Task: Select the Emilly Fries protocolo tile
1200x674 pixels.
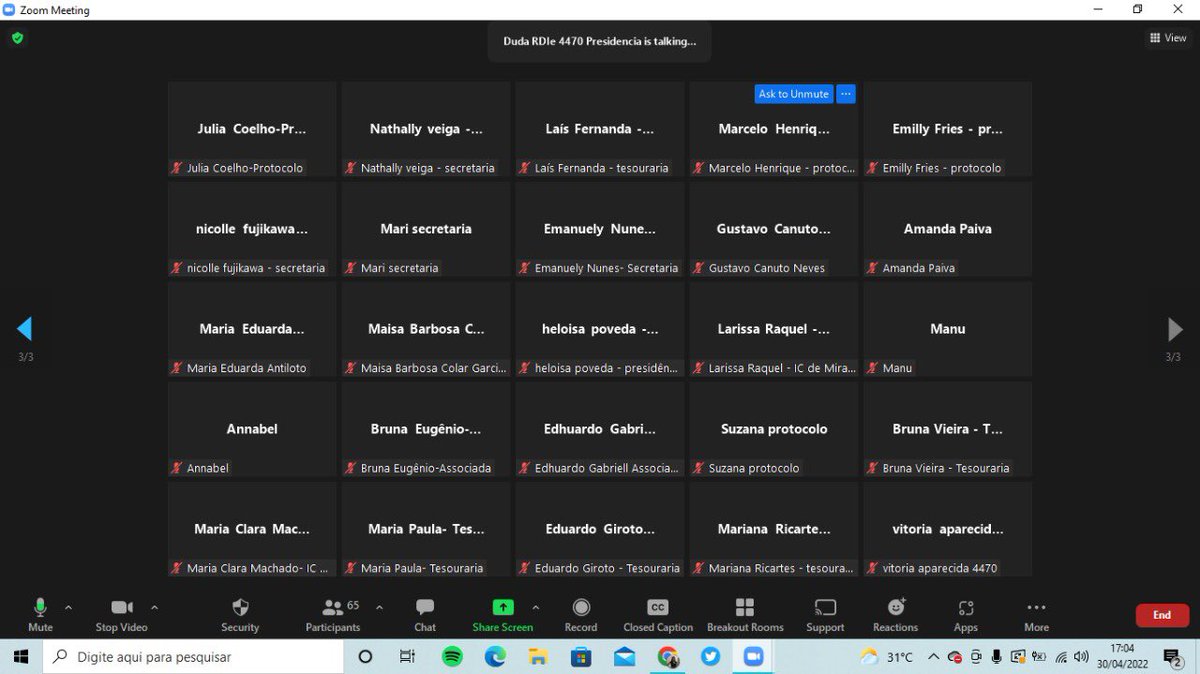Action: pyautogui.click(x=948, y=129)
